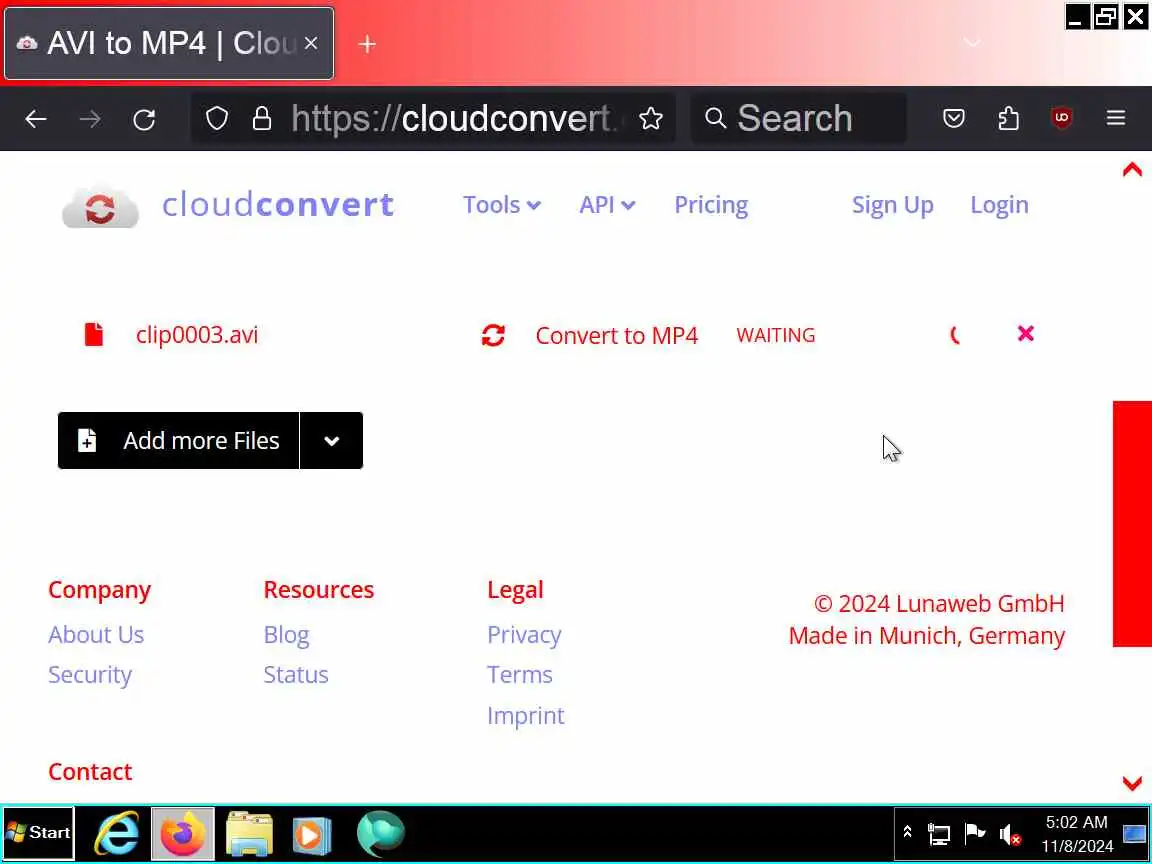Image resolution: width=1152 pixels, height=864 pixels.
Task: Open the About Us link
Action: click(x=96, y=634)
